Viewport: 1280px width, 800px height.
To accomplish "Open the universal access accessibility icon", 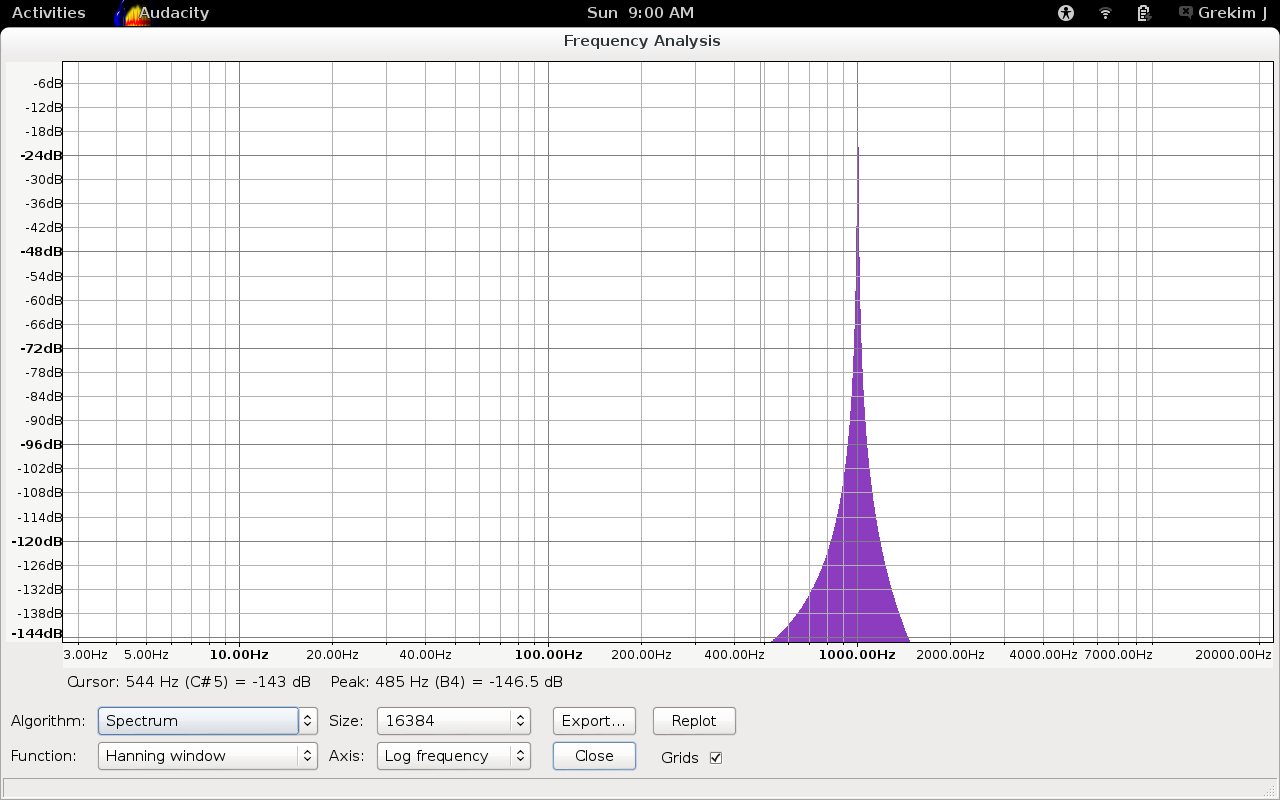I will 1066,13.
